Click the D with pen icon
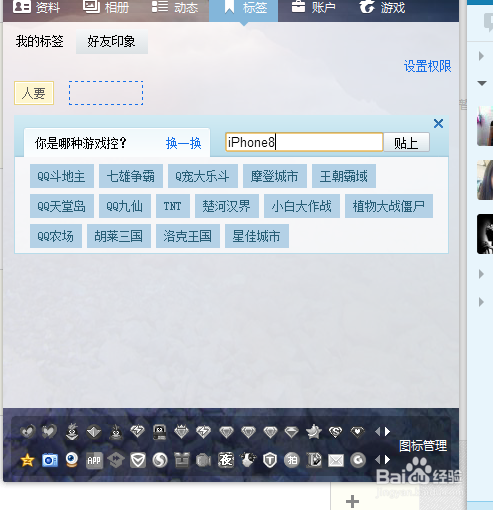This screenshot has width=493, height=510. (314, 460)
